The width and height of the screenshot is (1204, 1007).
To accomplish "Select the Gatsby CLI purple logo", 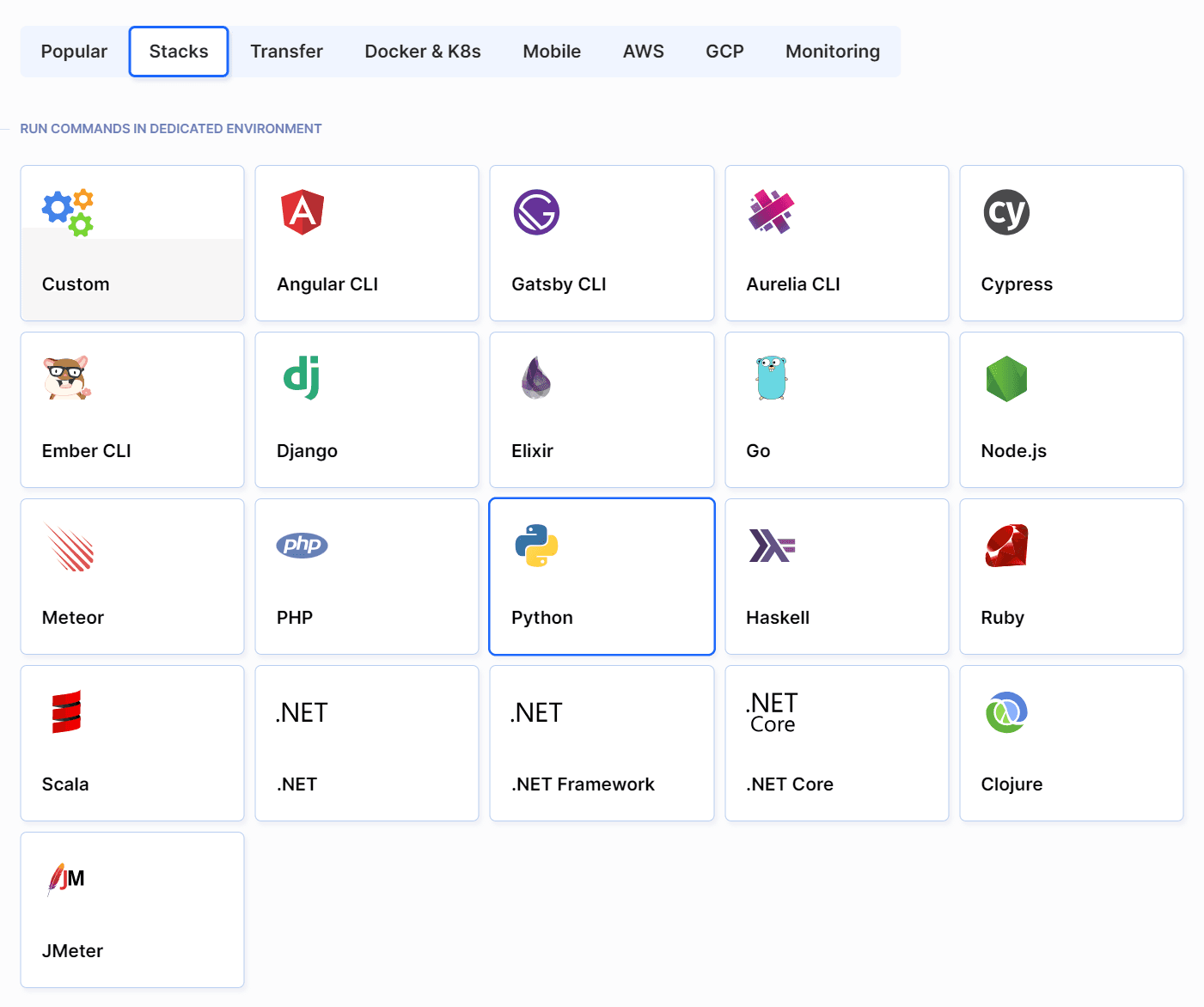I will coord(536,212).
